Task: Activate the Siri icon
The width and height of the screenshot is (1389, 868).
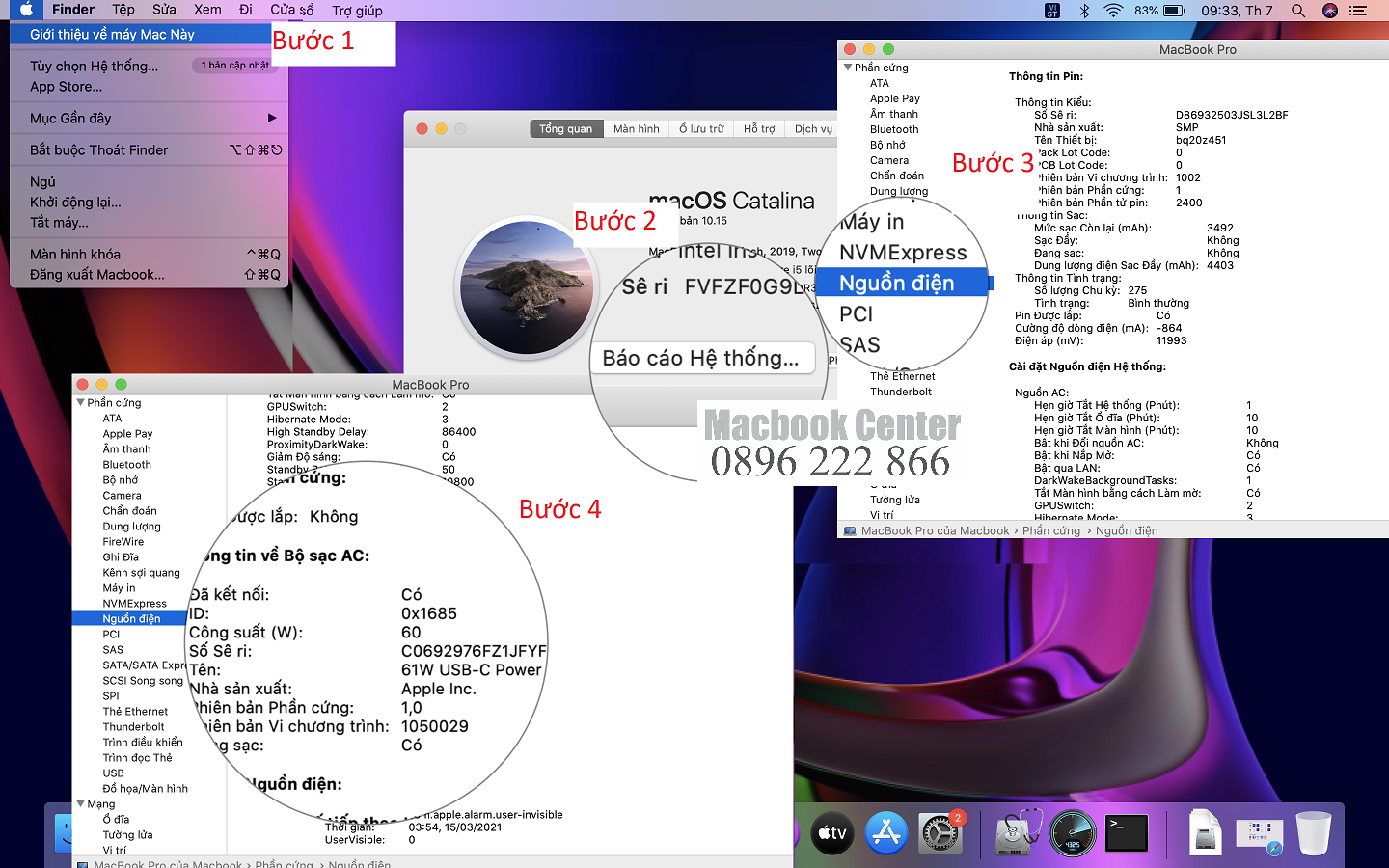Action: tap(1330, 11)
